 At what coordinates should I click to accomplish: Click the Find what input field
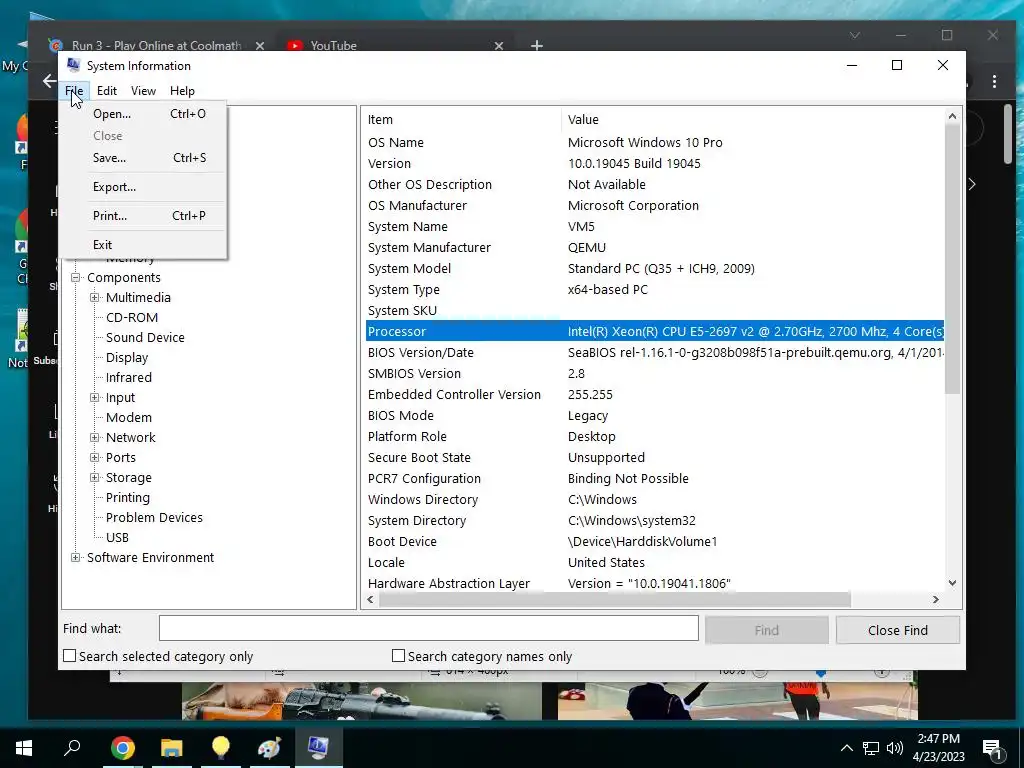[x=428, y=628]
